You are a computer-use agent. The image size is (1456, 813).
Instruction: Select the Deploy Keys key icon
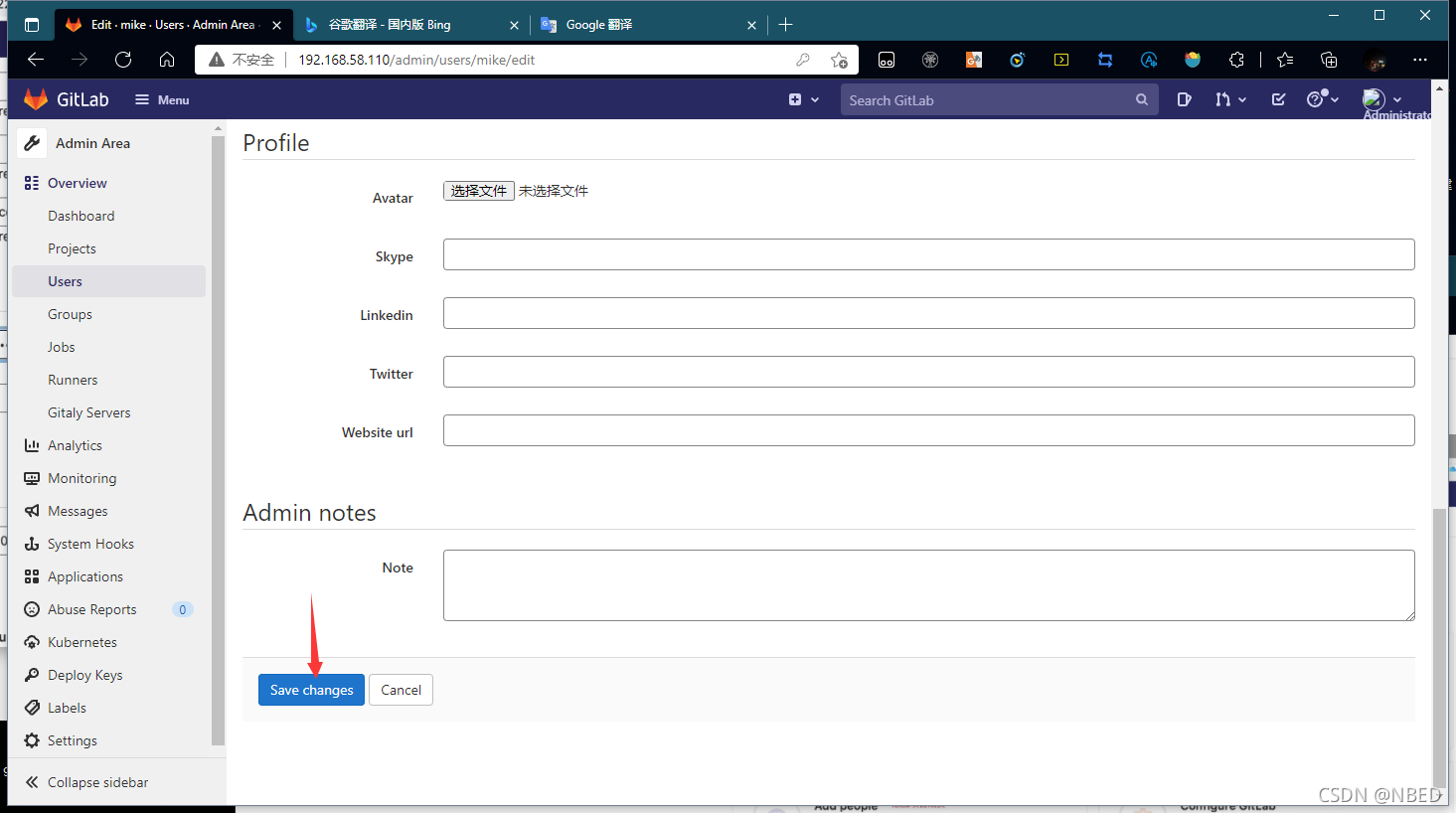31,675
